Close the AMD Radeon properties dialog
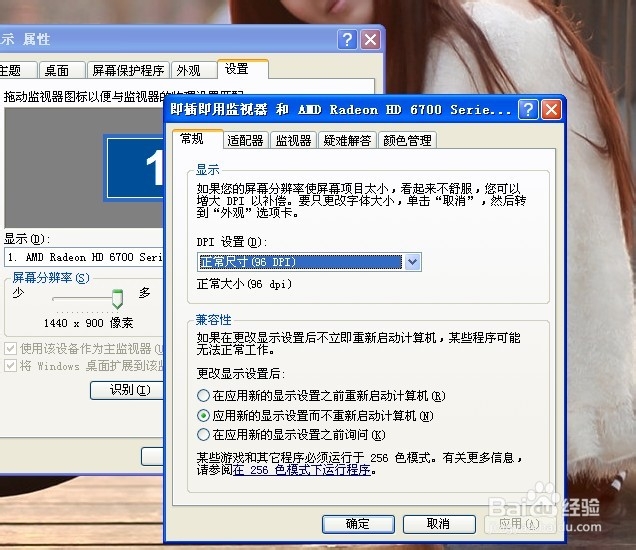 (x=551, y=110)
